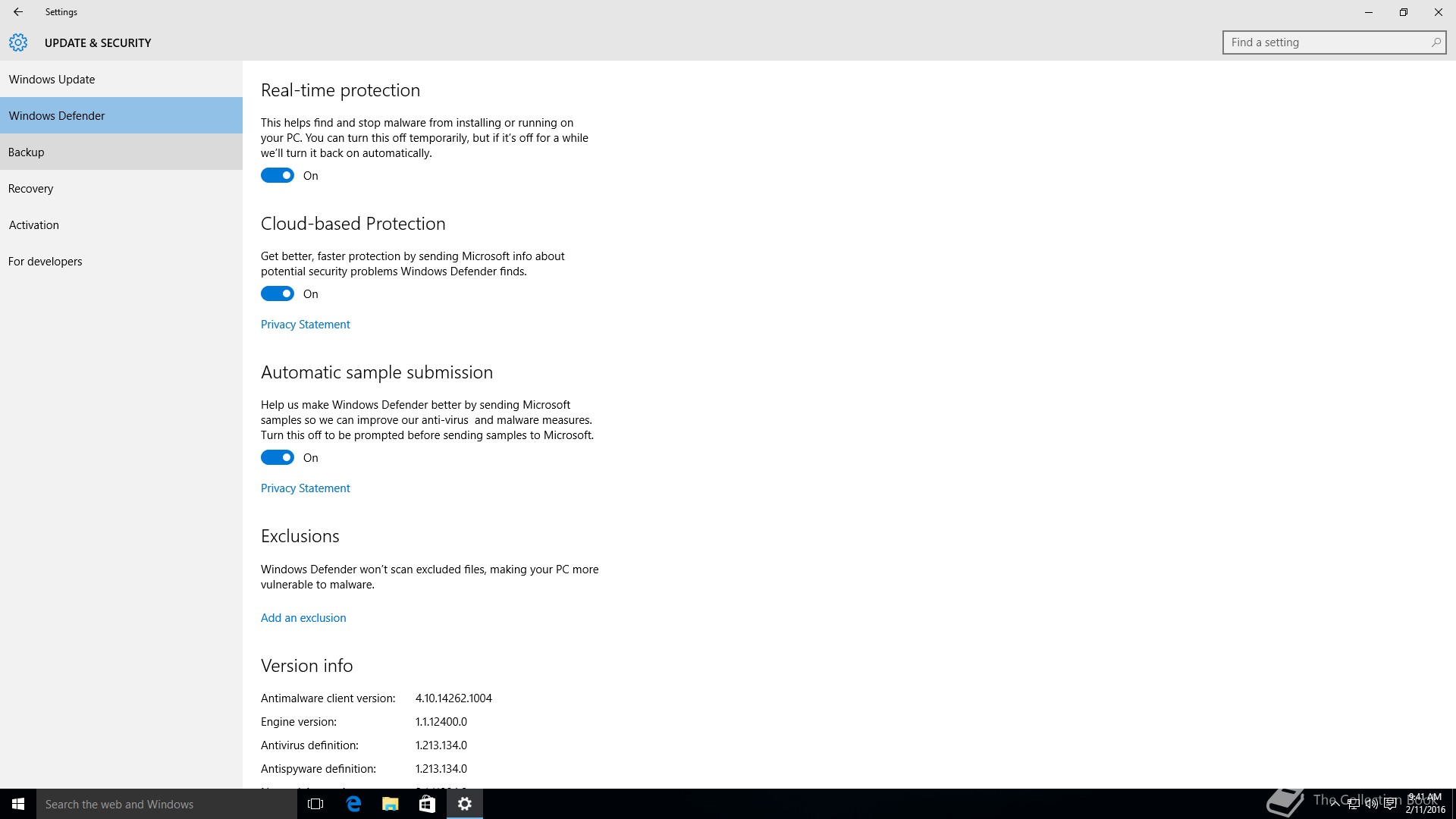
Task: Click the volume speaker tray icon
Action: coord(1371,805)
